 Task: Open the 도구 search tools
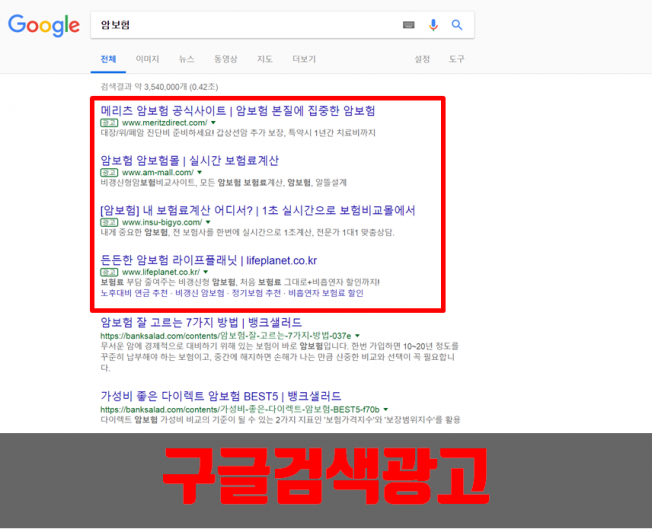[x=456, y=59]
